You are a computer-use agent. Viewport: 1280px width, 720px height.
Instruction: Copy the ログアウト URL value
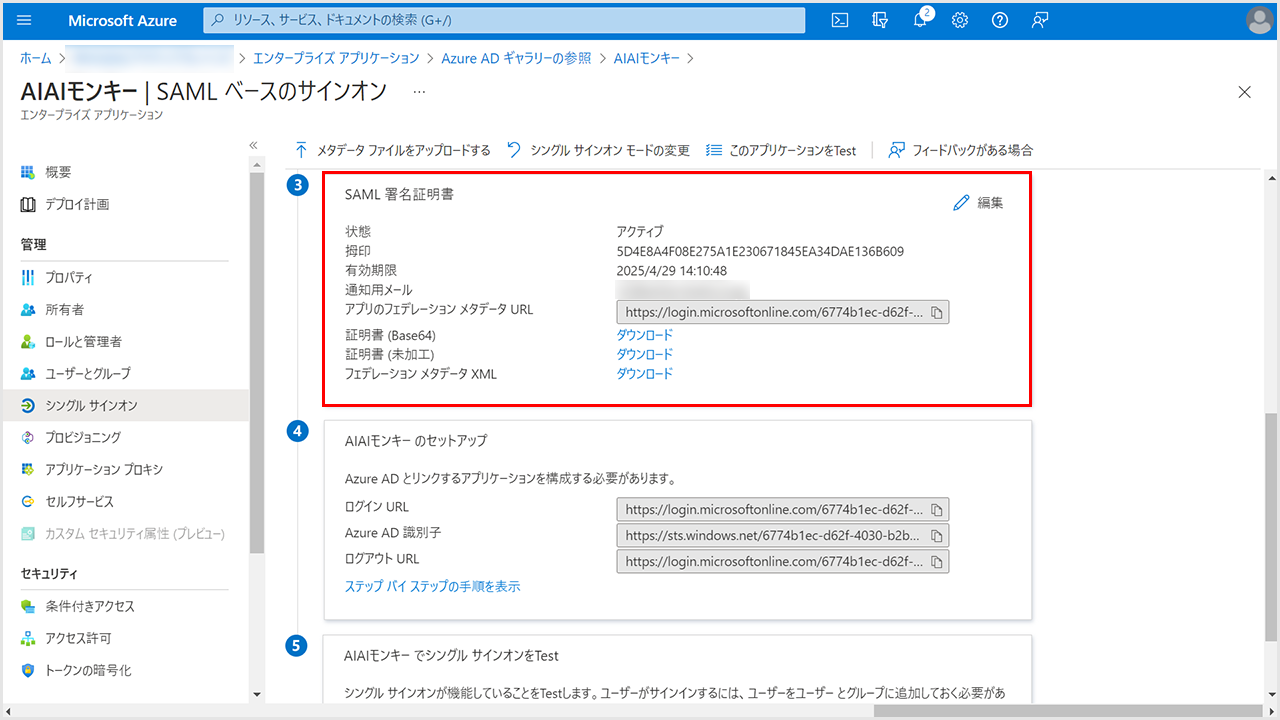coord(936,562)
